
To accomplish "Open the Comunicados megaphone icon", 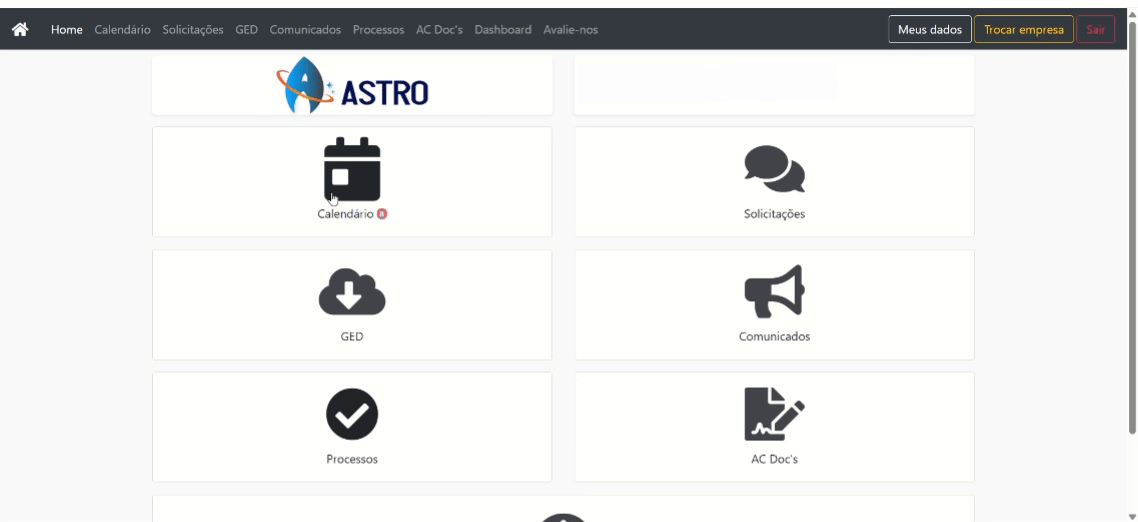I will 774,291.
